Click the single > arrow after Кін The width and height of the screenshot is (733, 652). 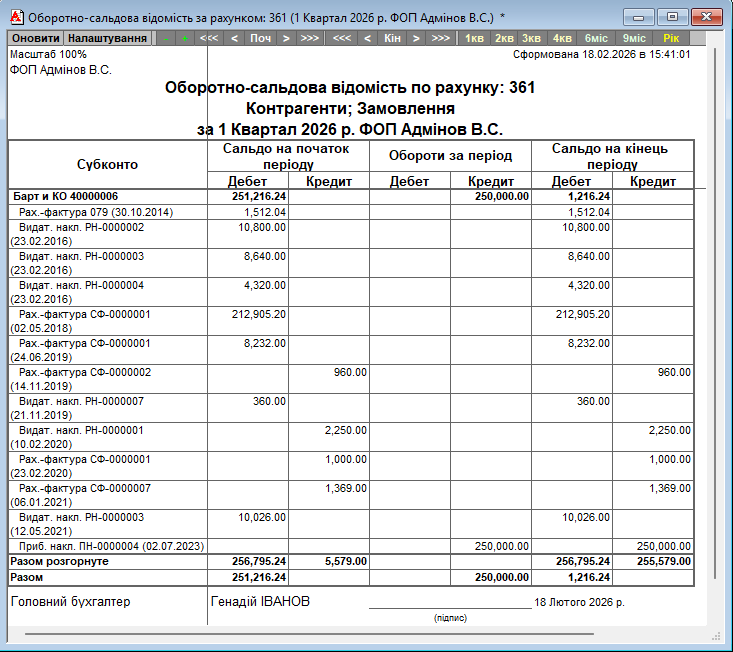[417, 38]
